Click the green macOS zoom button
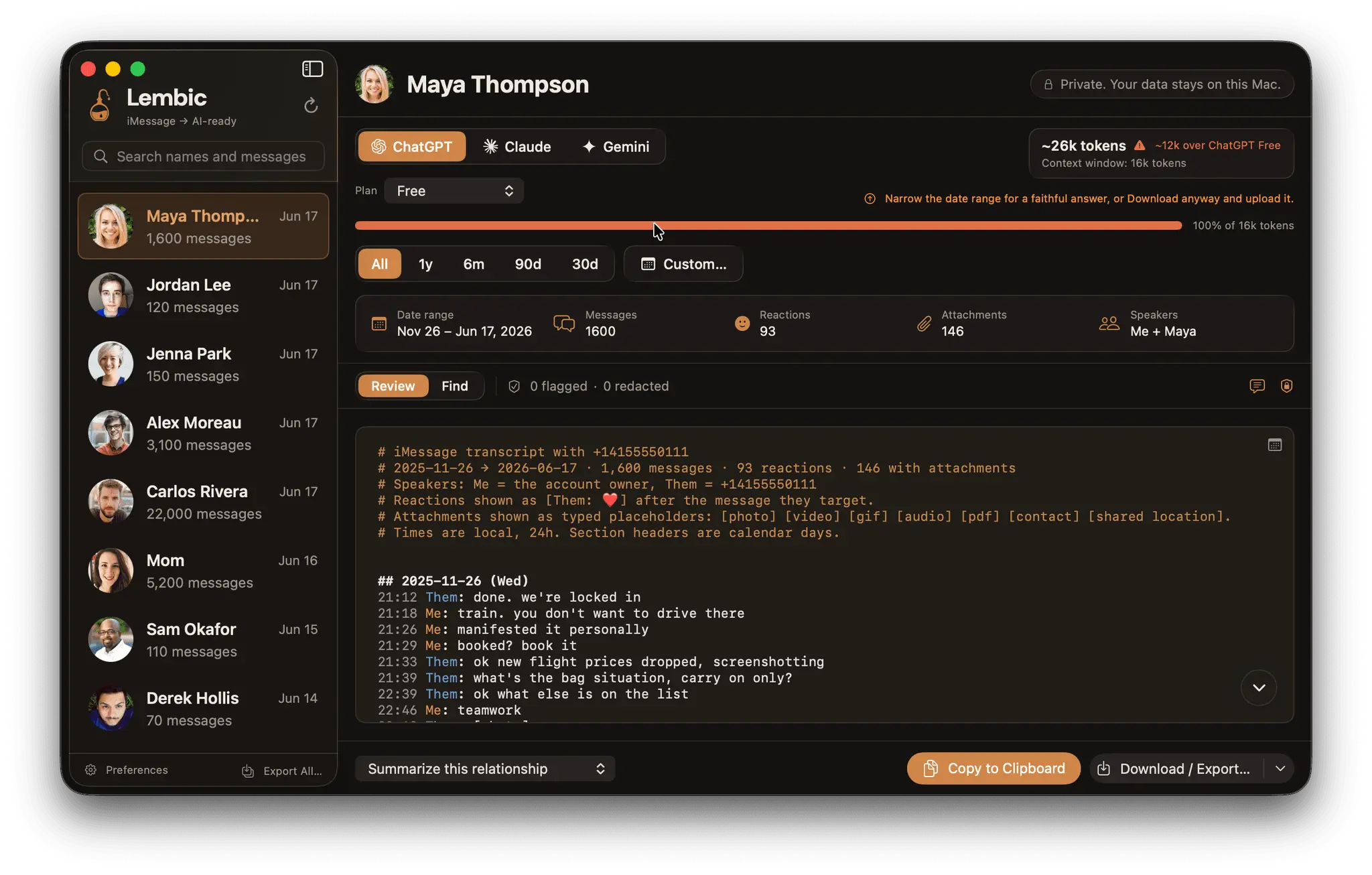1372x875 pixels. click(138, 69)
